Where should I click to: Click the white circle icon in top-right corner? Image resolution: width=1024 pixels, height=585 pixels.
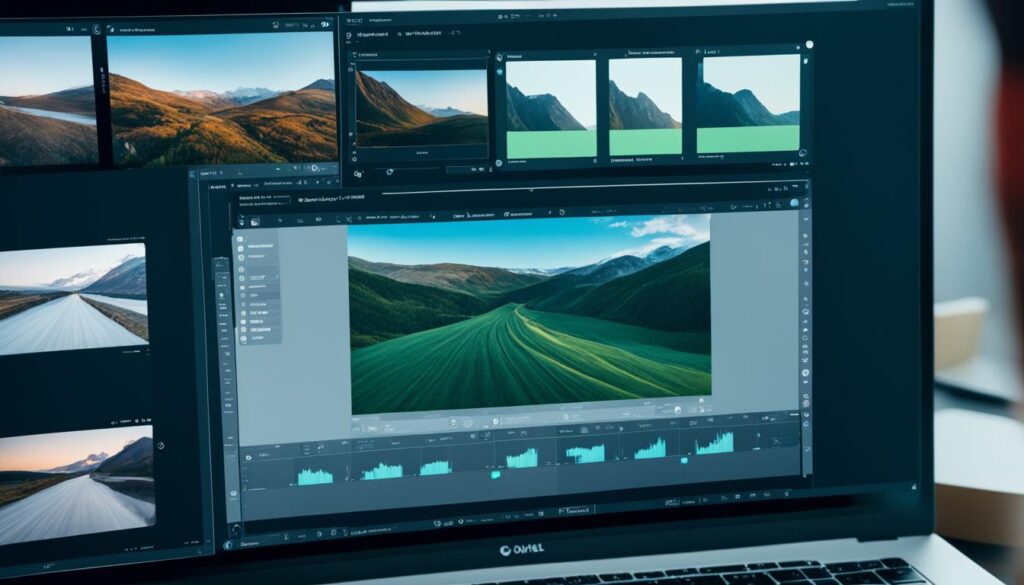pos(809,45)
